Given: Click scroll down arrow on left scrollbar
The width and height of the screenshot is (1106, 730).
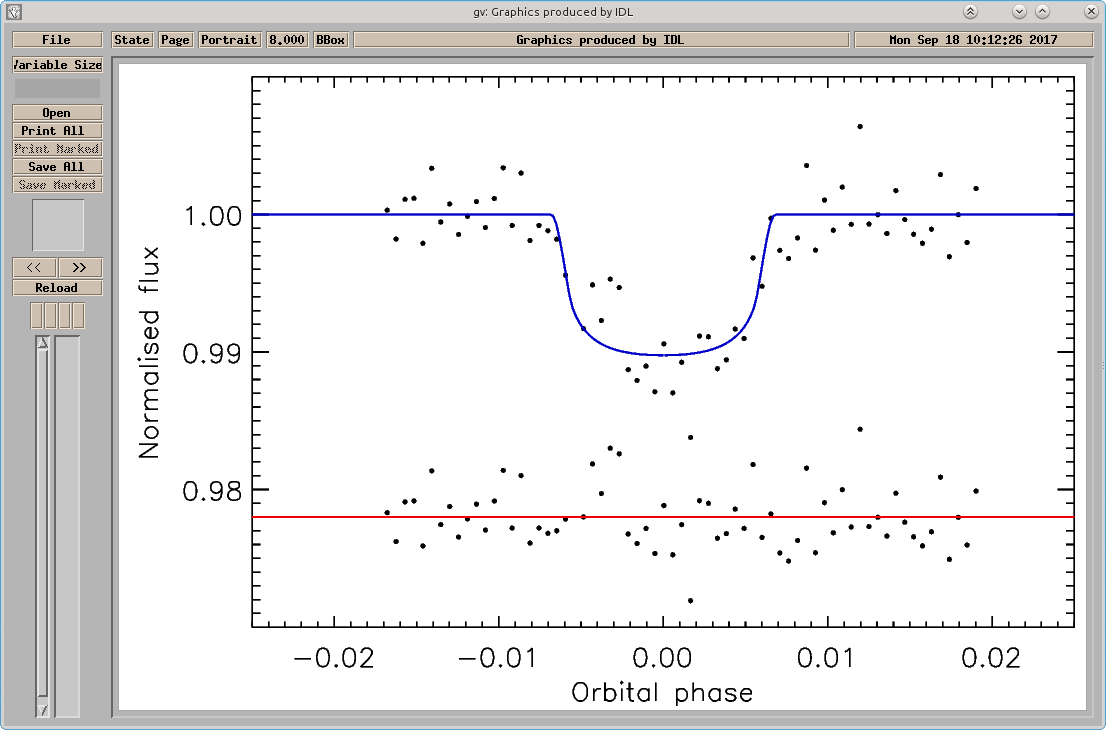Looking at the screenshot, I should (42, 710).
